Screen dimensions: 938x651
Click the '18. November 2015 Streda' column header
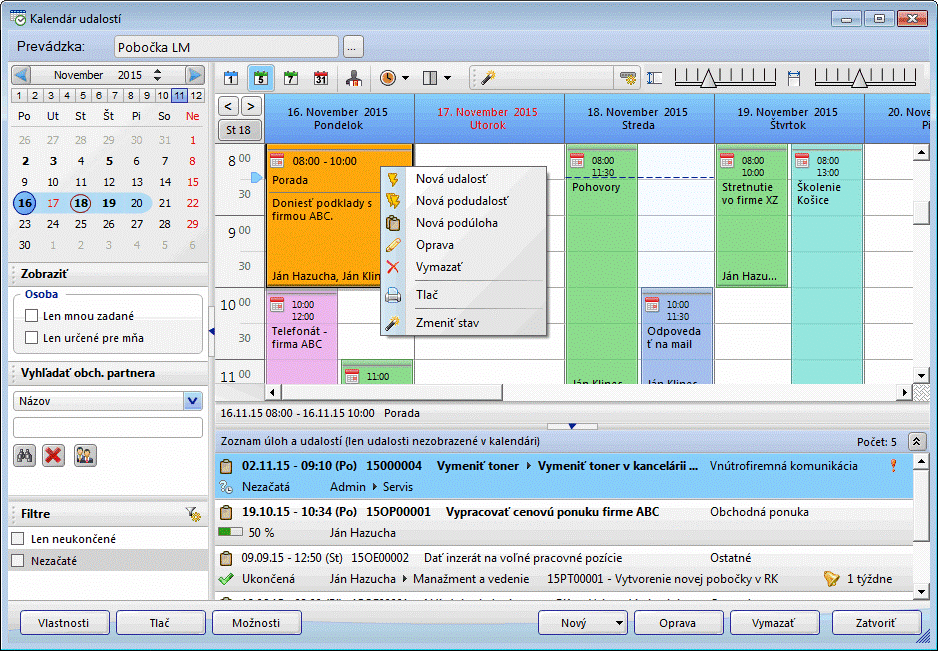pos(639,118)
